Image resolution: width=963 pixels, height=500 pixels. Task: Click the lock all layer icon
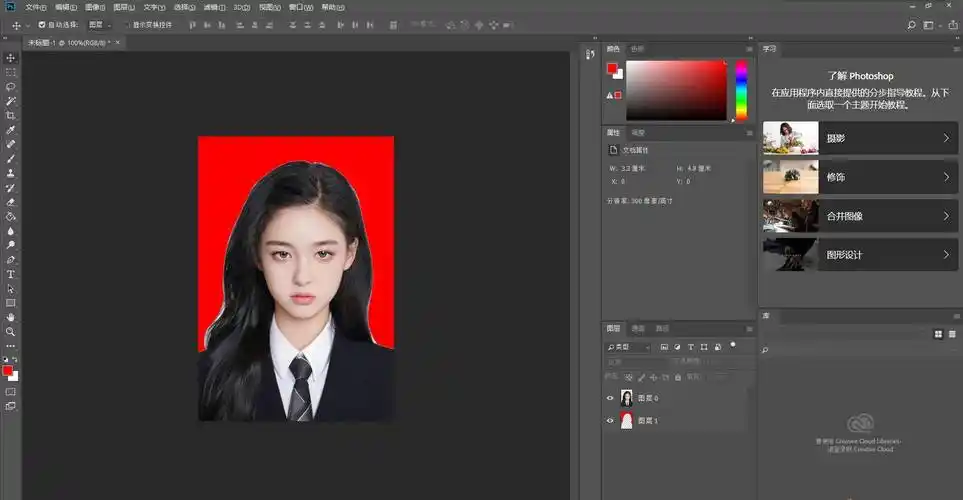point(678,377)
